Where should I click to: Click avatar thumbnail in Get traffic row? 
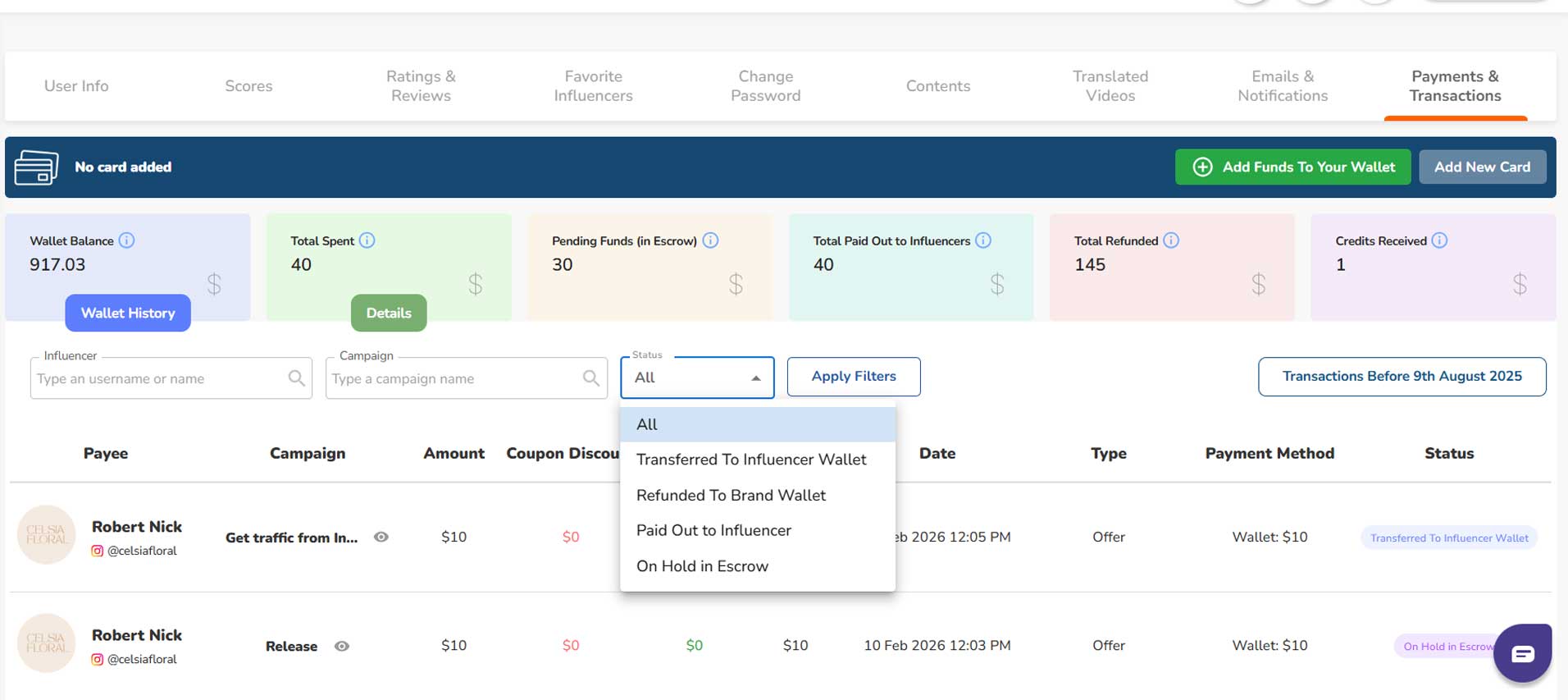click(46, 534)
